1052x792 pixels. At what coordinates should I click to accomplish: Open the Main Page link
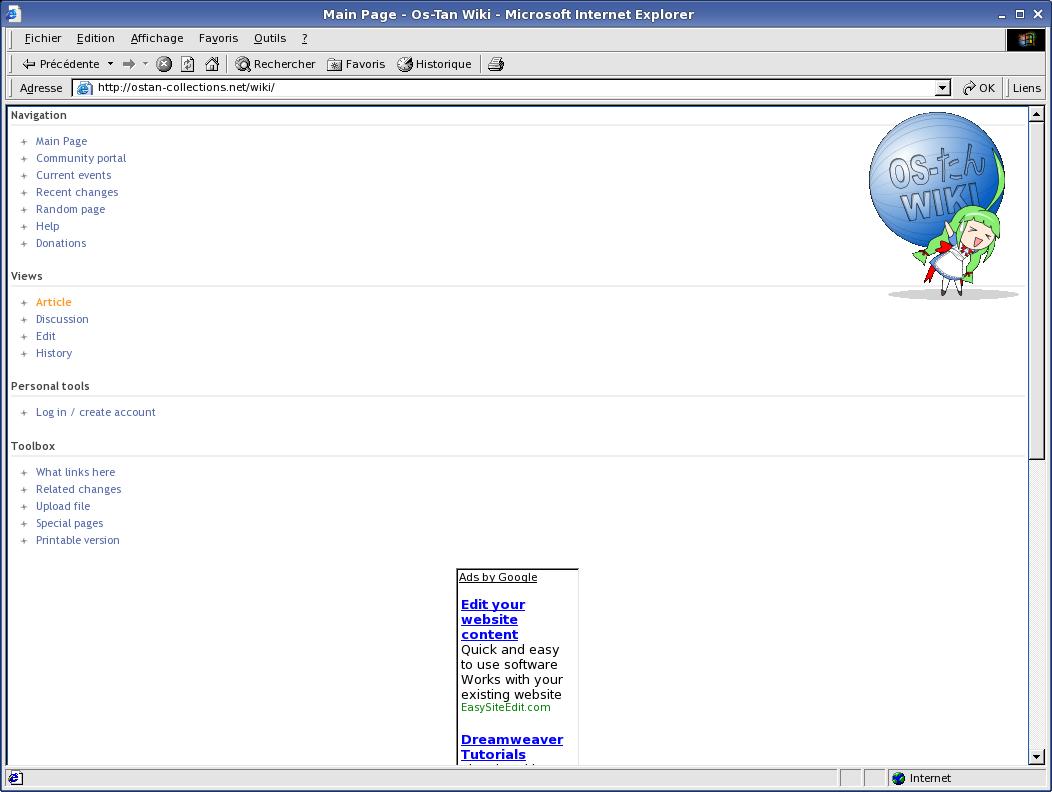(x=61, y=141)
